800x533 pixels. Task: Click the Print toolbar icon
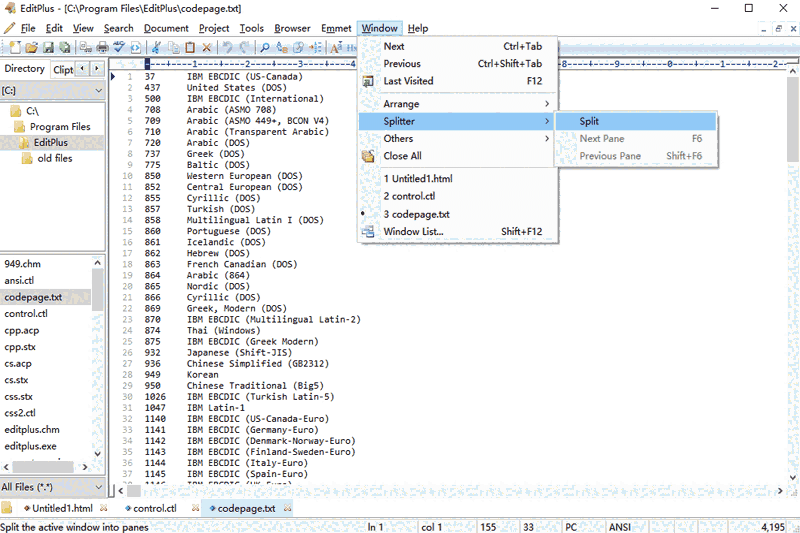103,47
